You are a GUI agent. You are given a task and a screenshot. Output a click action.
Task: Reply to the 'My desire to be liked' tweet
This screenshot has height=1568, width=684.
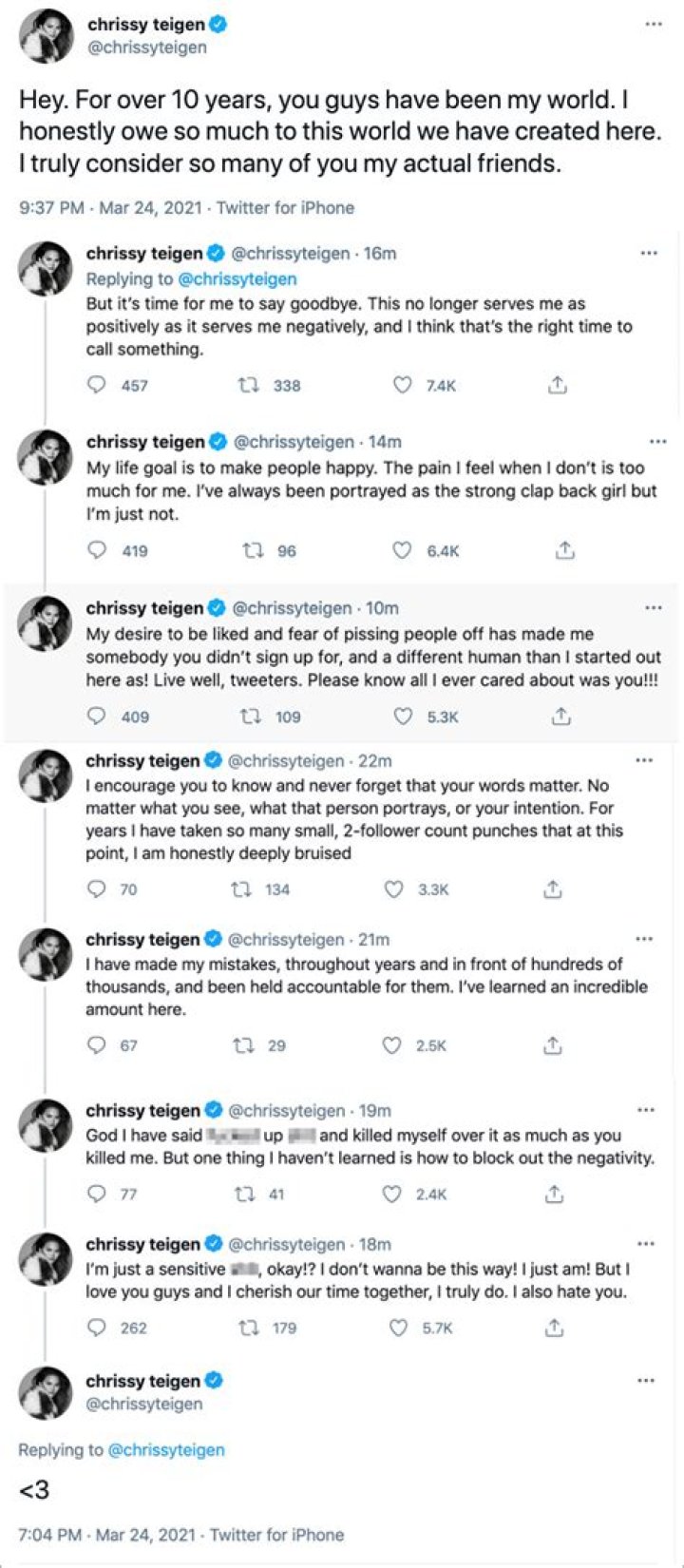click(96, 717)
